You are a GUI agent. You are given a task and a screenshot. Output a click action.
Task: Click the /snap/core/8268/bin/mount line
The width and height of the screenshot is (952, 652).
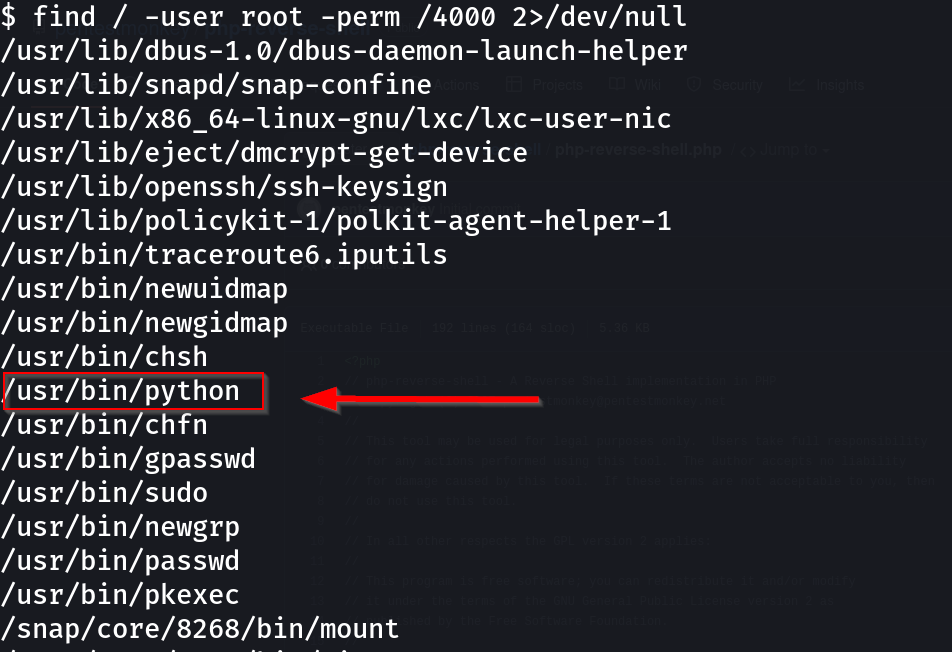click(200, 629)
